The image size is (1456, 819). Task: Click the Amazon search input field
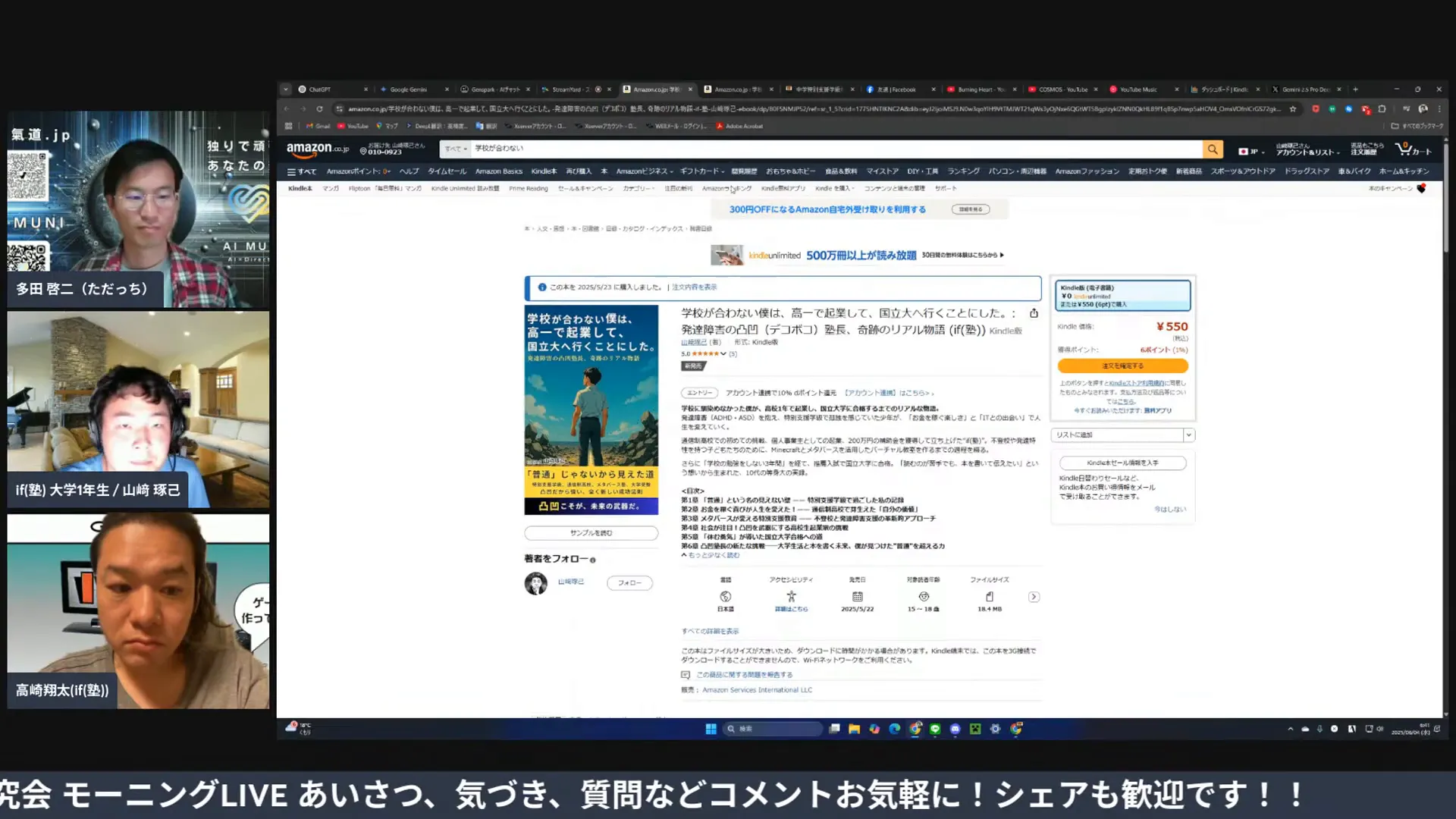pyautogui.click(x=836, y=149)
